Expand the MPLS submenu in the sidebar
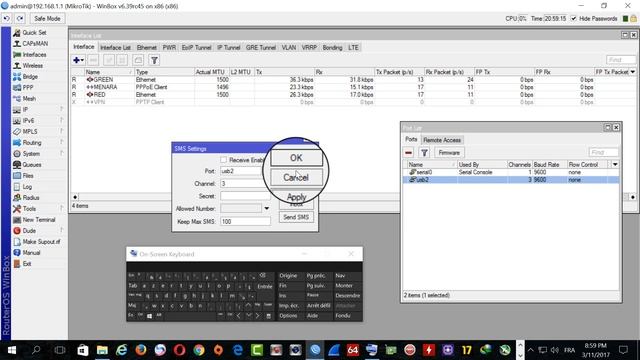This screenshot has width=640, height=360. tap(62, 131)
